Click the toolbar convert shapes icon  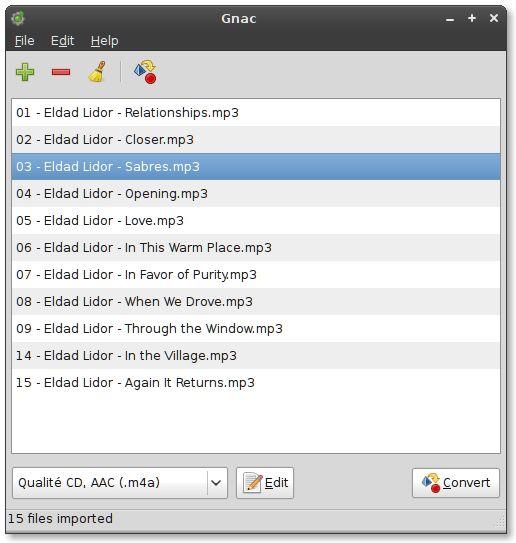pos(146,72)
